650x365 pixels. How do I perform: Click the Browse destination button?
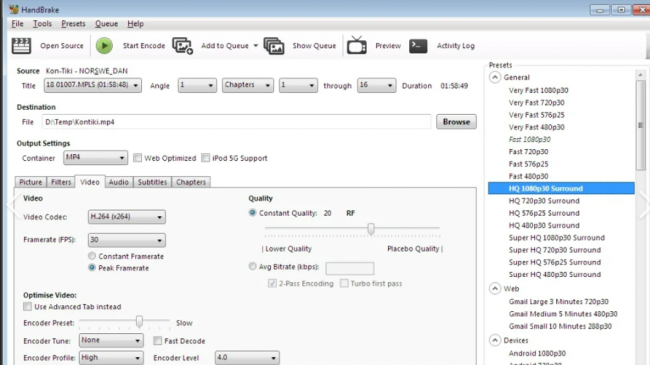point(456,122)
